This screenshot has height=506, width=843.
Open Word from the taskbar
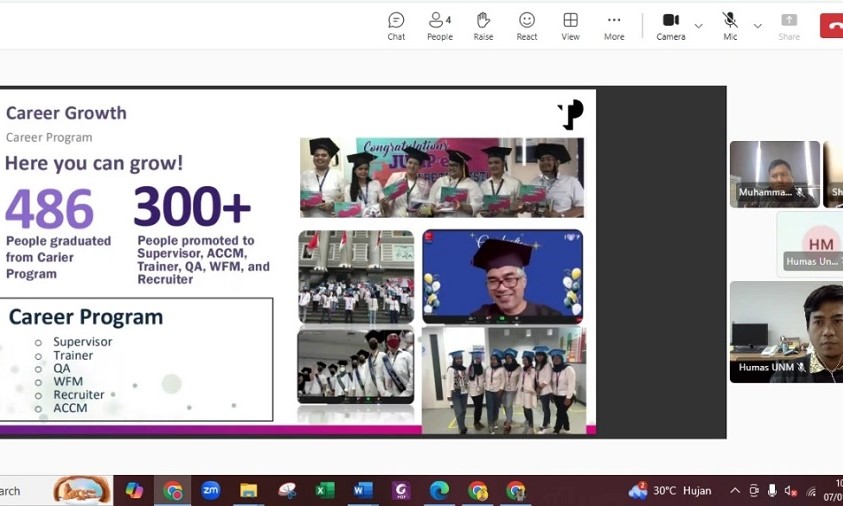pos(363,491)
